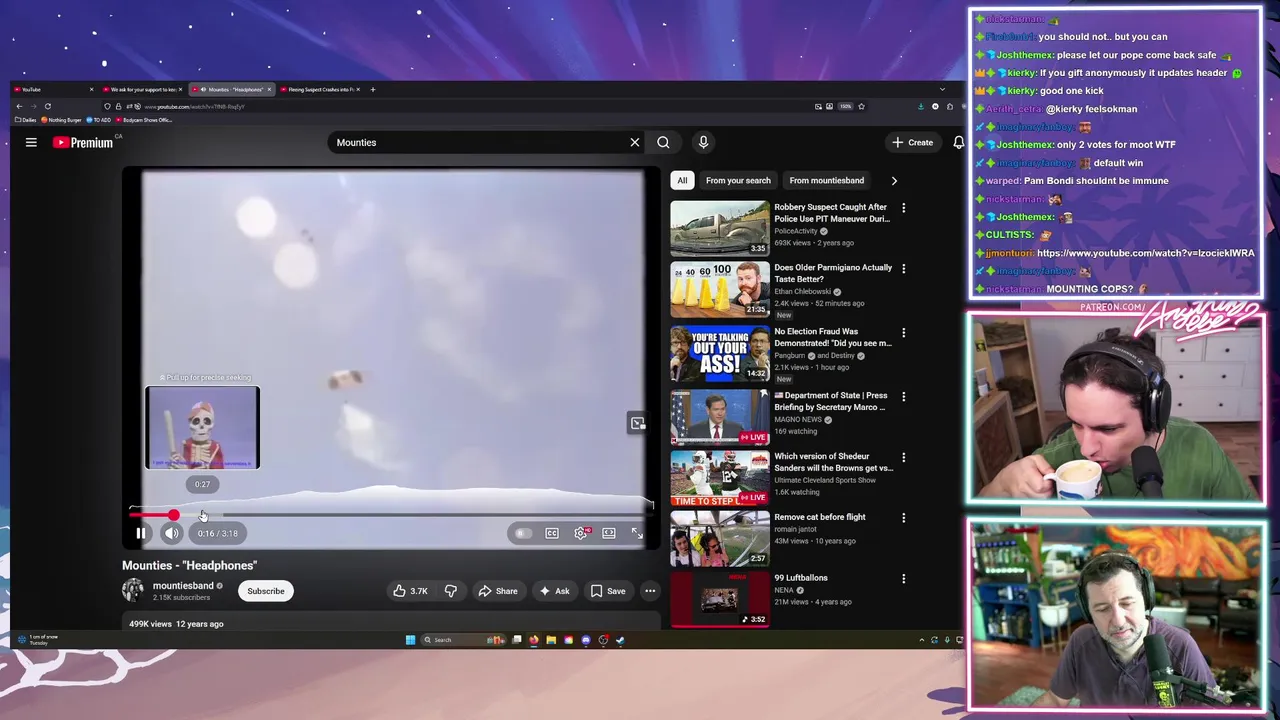
Task: Open the Windows Start menu
Action: [410, 640]
